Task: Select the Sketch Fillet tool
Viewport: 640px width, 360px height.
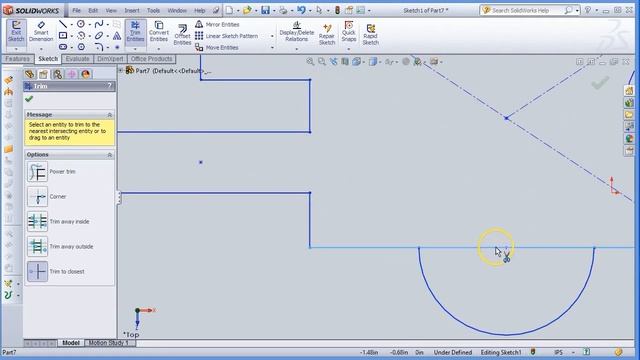Action: (98, 47)
